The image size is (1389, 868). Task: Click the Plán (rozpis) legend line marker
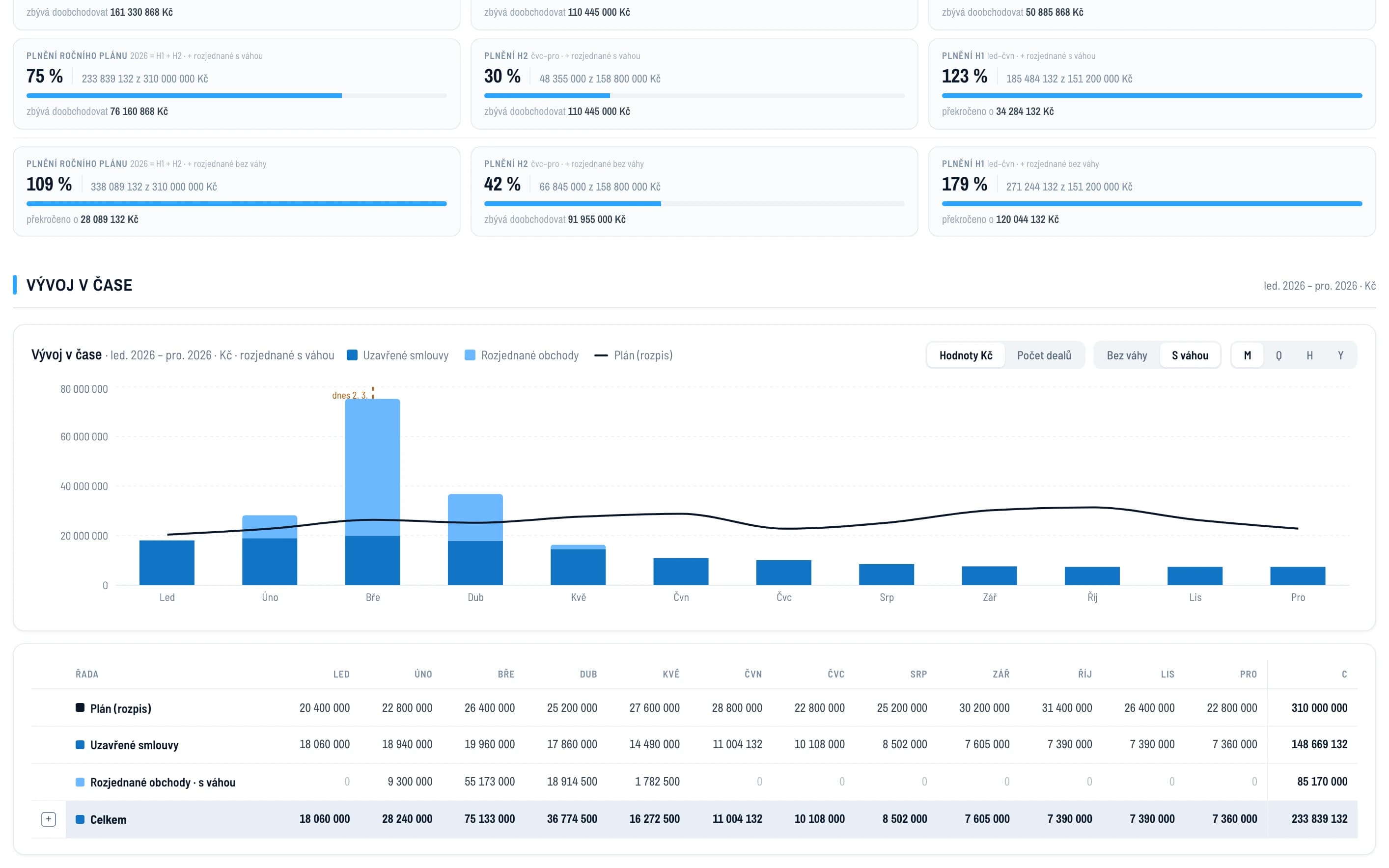tap(601, 355)
